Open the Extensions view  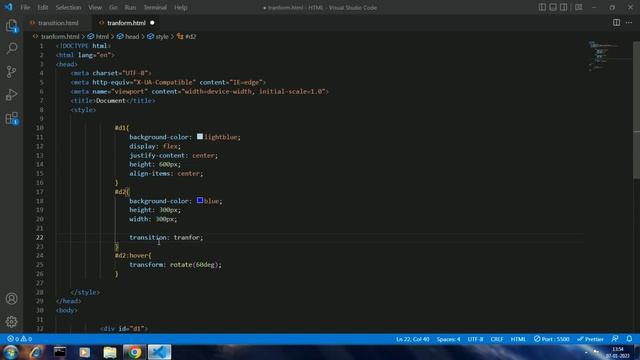pyautogui.click(x=11, y=118)
